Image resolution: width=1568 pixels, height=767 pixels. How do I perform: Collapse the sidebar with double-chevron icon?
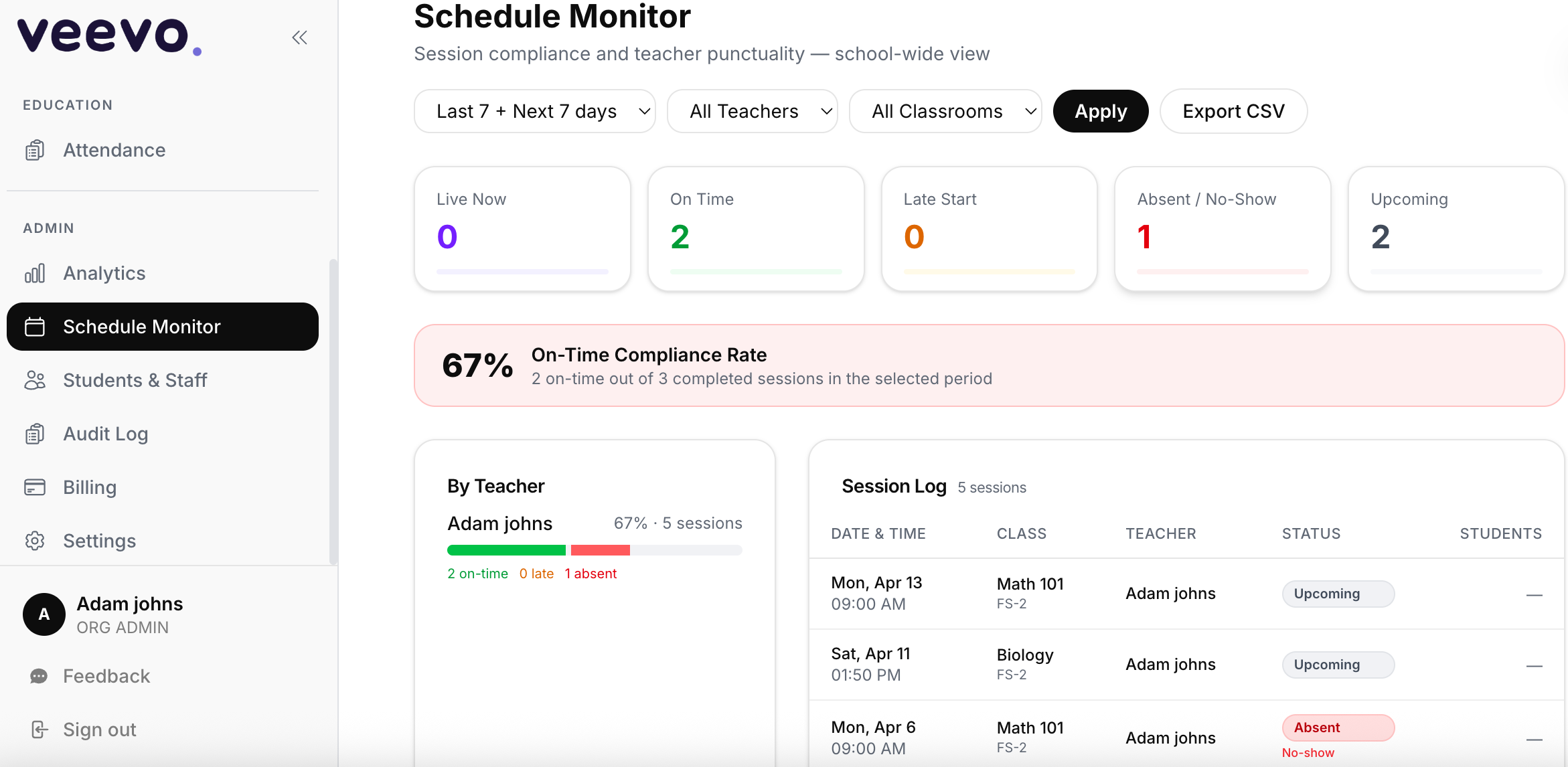click(299, 37)
